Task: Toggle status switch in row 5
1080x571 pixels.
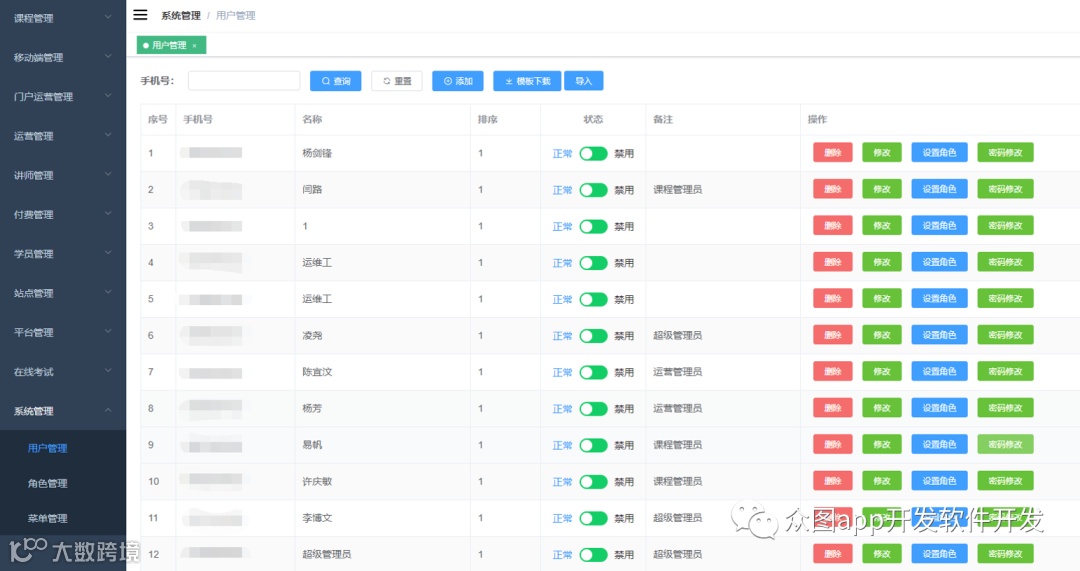Action: point(593,300)
